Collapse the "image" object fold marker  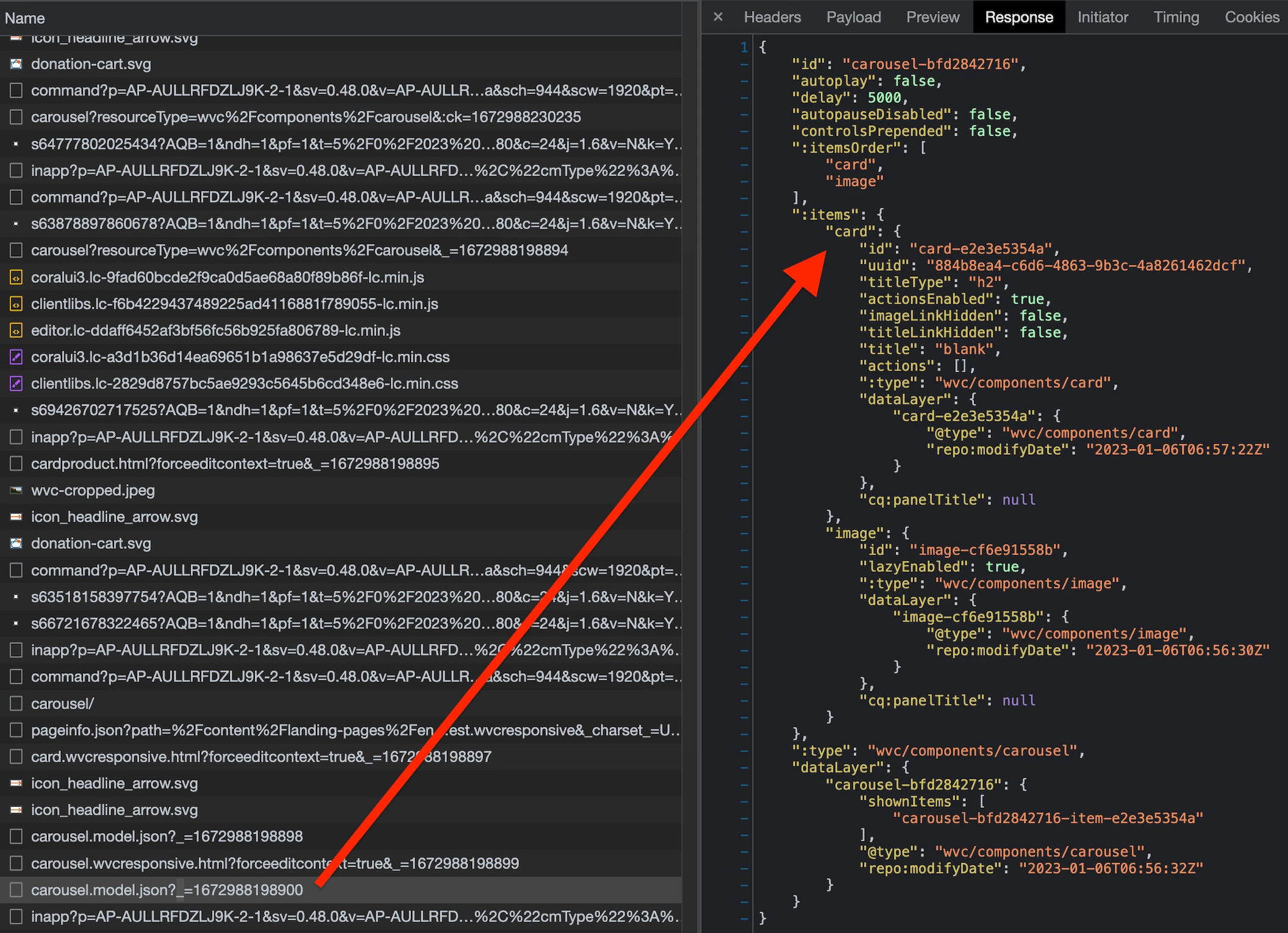click(744, 534)
